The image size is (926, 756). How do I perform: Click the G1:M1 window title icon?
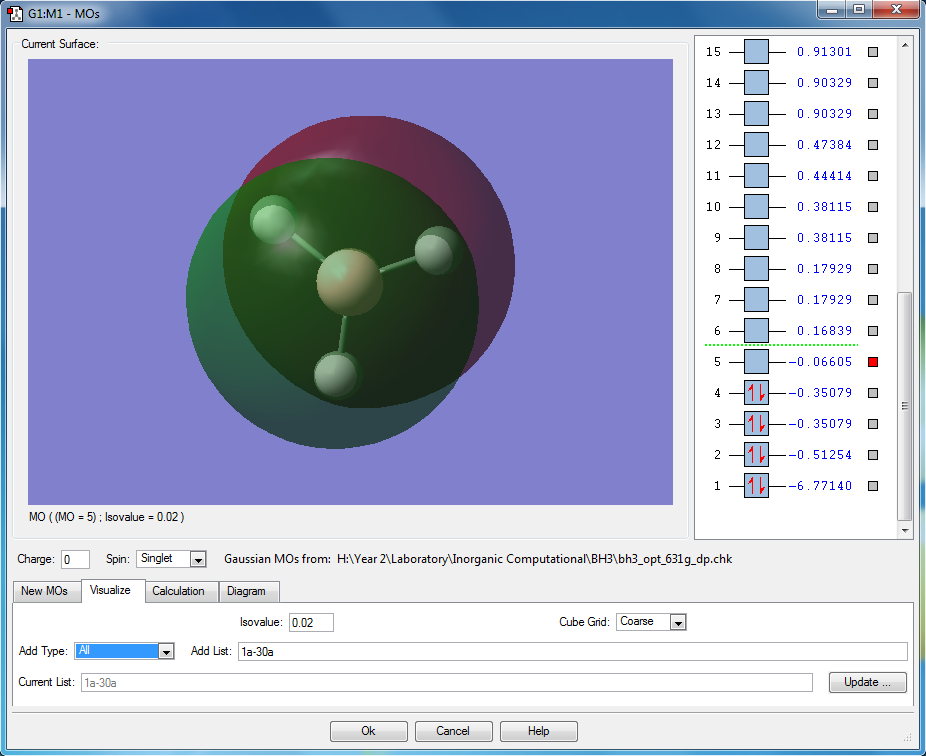click(15, 14)
